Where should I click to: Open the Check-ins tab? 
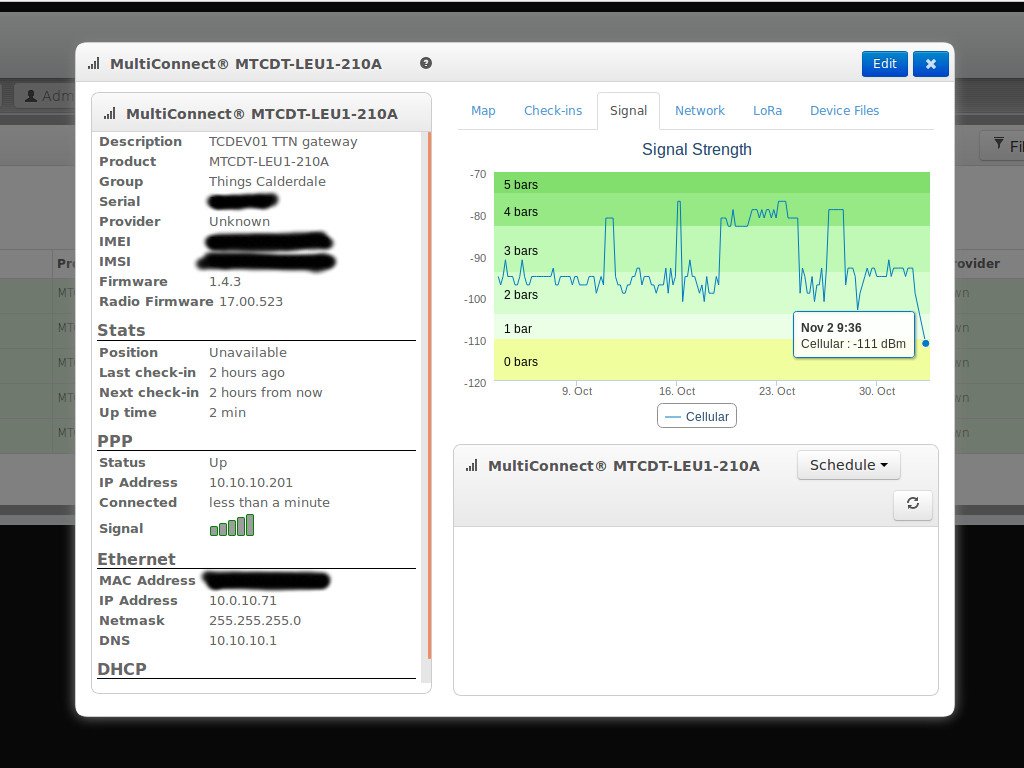552,110
